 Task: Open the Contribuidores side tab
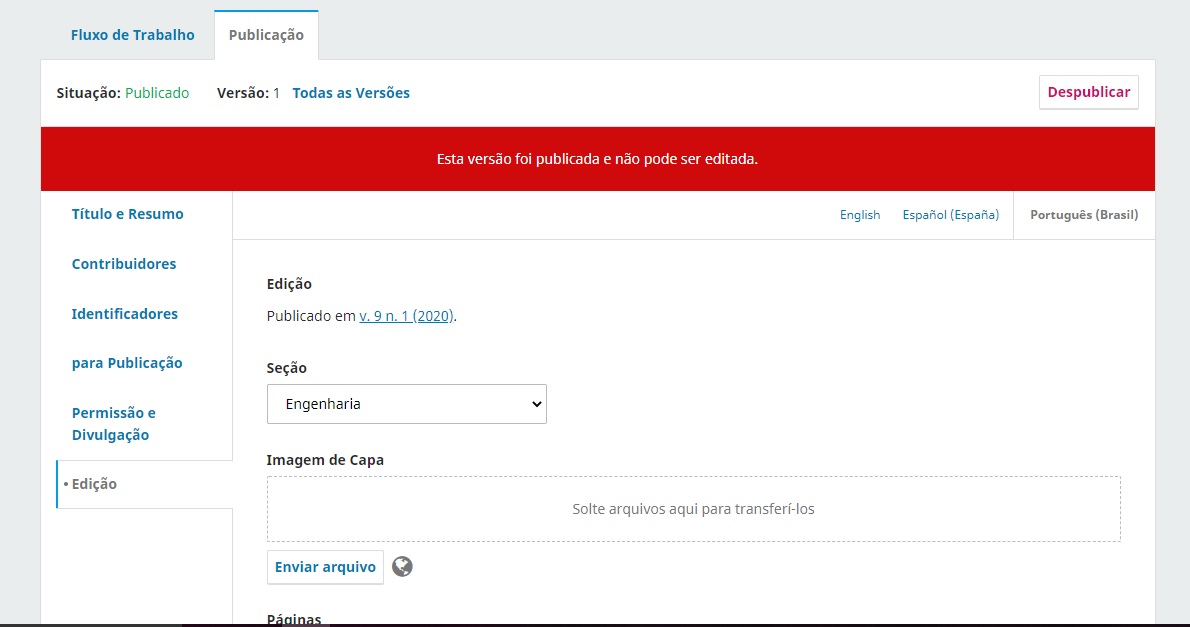click(124, 264)
